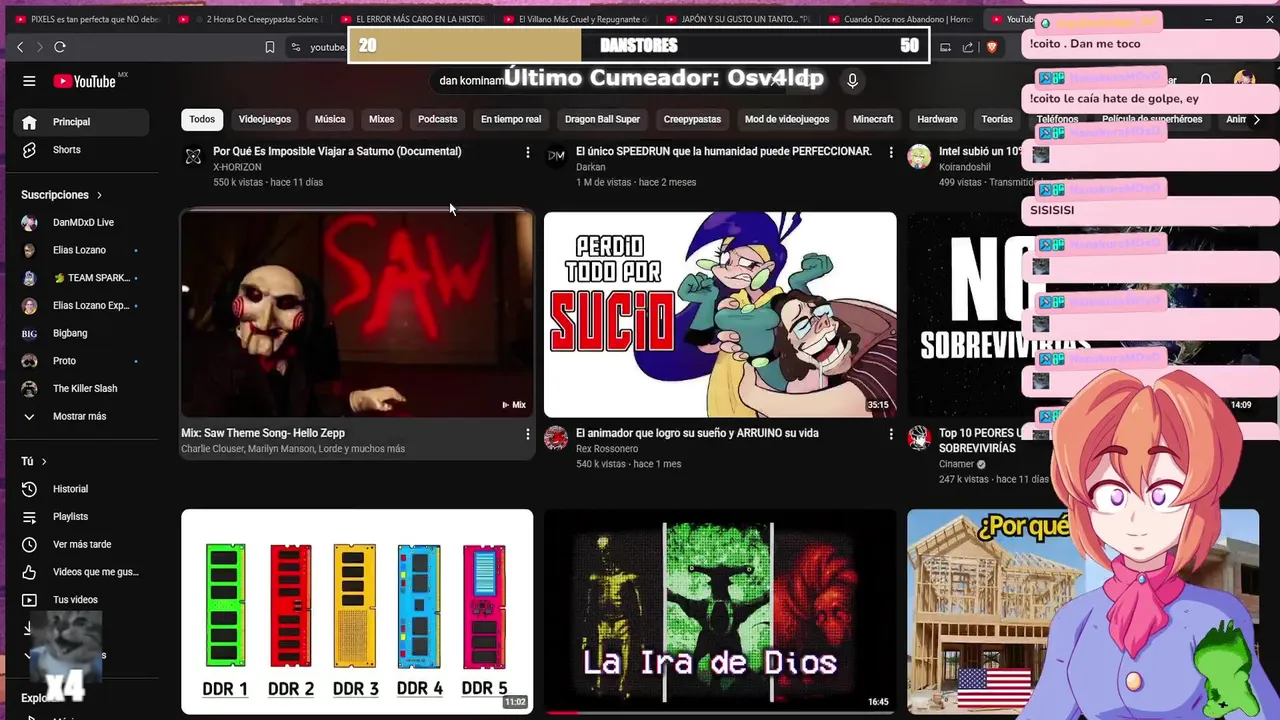The height and width of the screenshot is (720, 1280).
Task: Select the Dragon Ball Super chip
Action: (602, 119)
